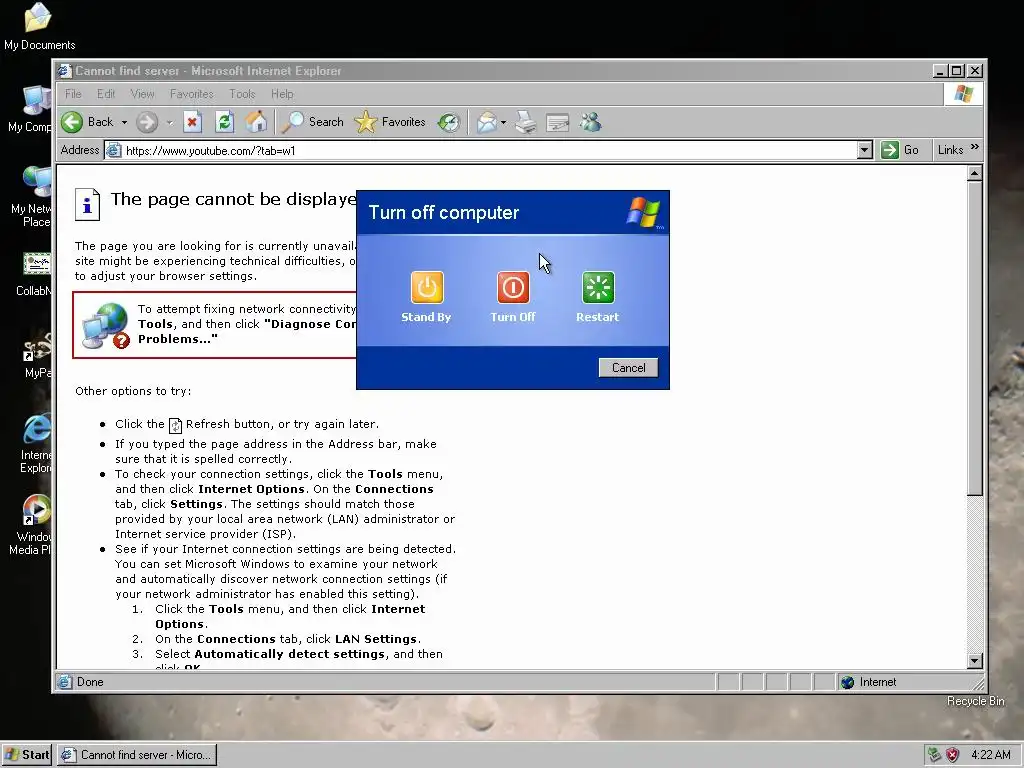Print the page using printer icon
The height and width of the screenshot is (768, 1024).
click(526, 122)
